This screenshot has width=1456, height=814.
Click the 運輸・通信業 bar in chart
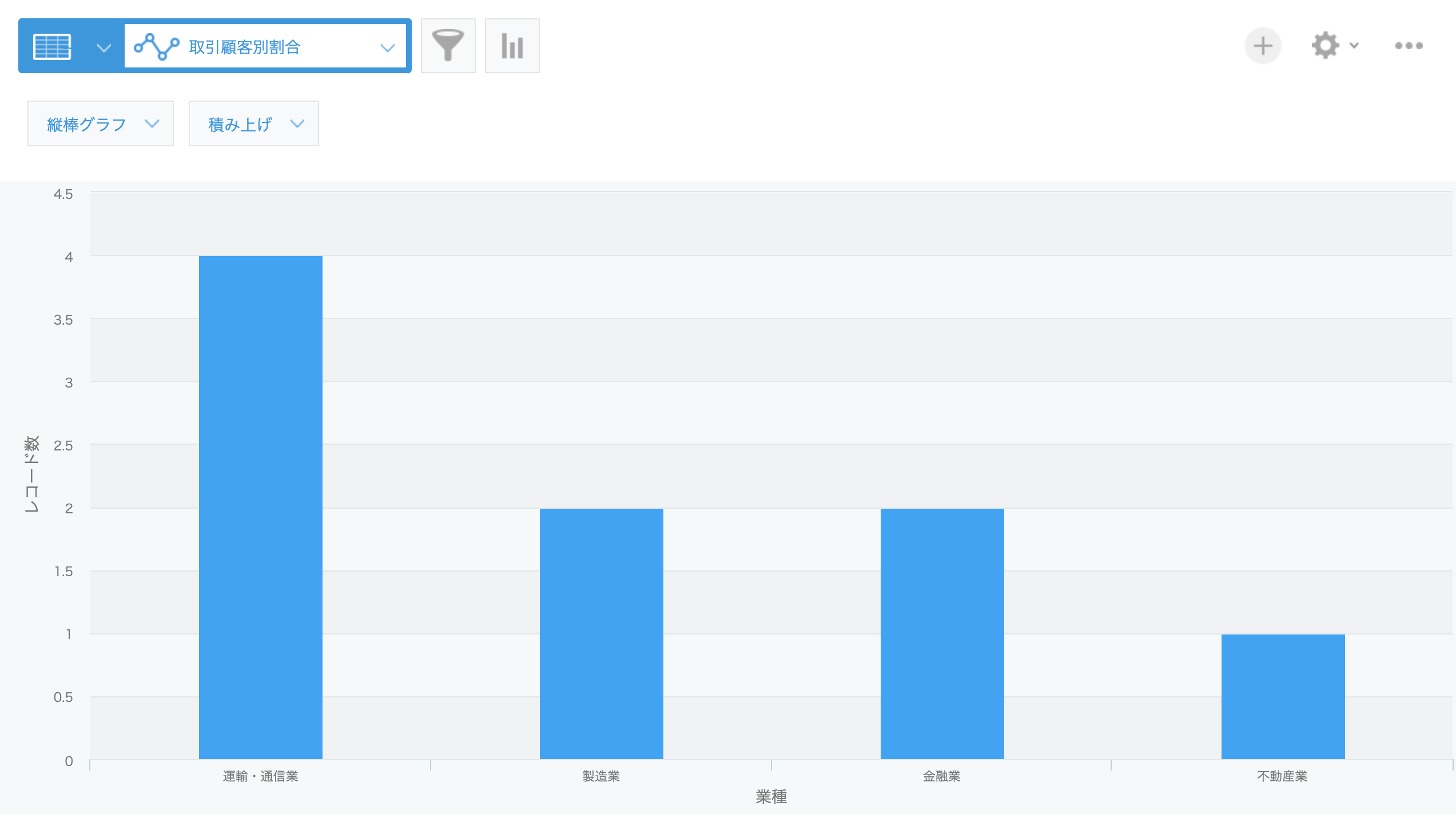261,508
